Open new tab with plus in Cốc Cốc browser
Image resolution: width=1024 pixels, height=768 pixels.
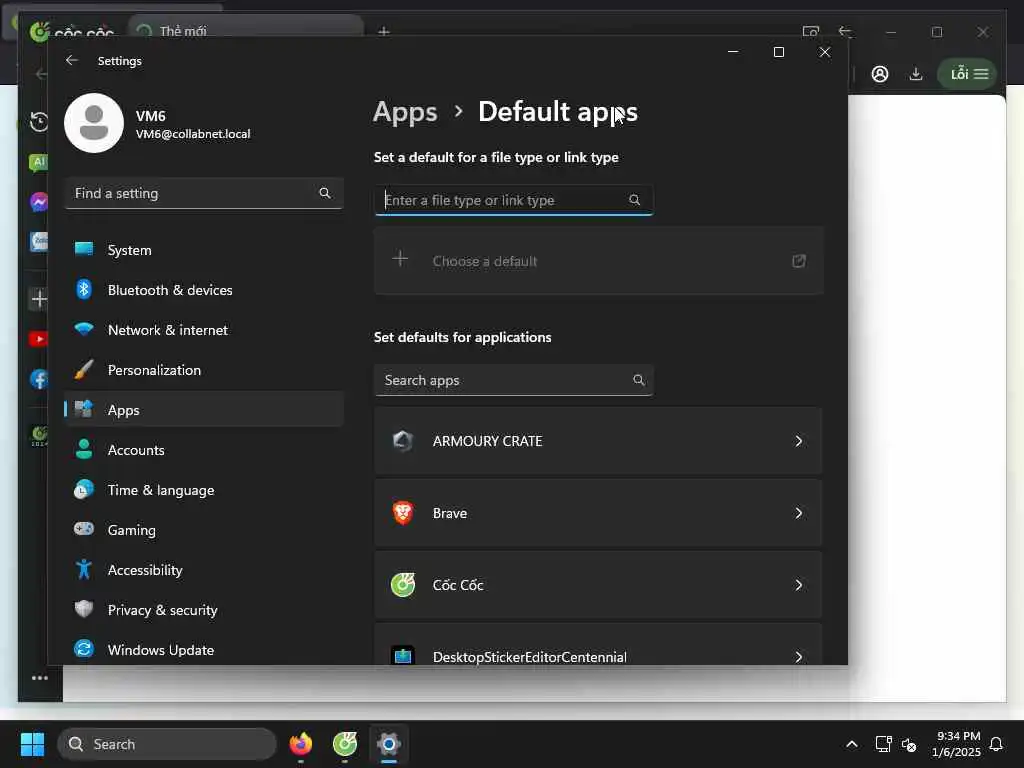pos(383,31)
